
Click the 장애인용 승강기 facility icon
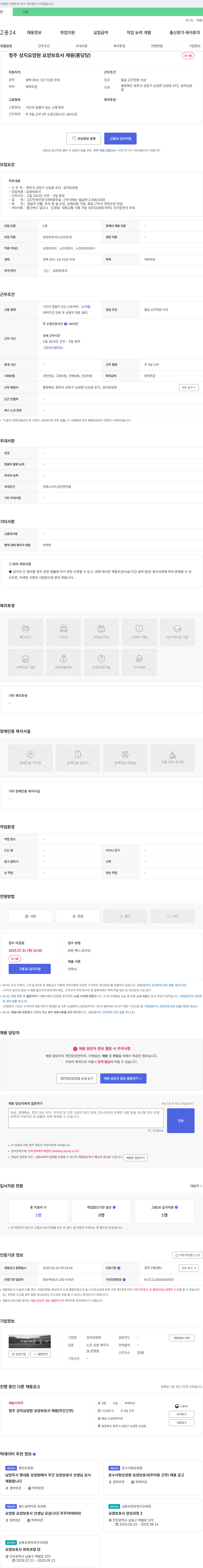tap(78, 758)
